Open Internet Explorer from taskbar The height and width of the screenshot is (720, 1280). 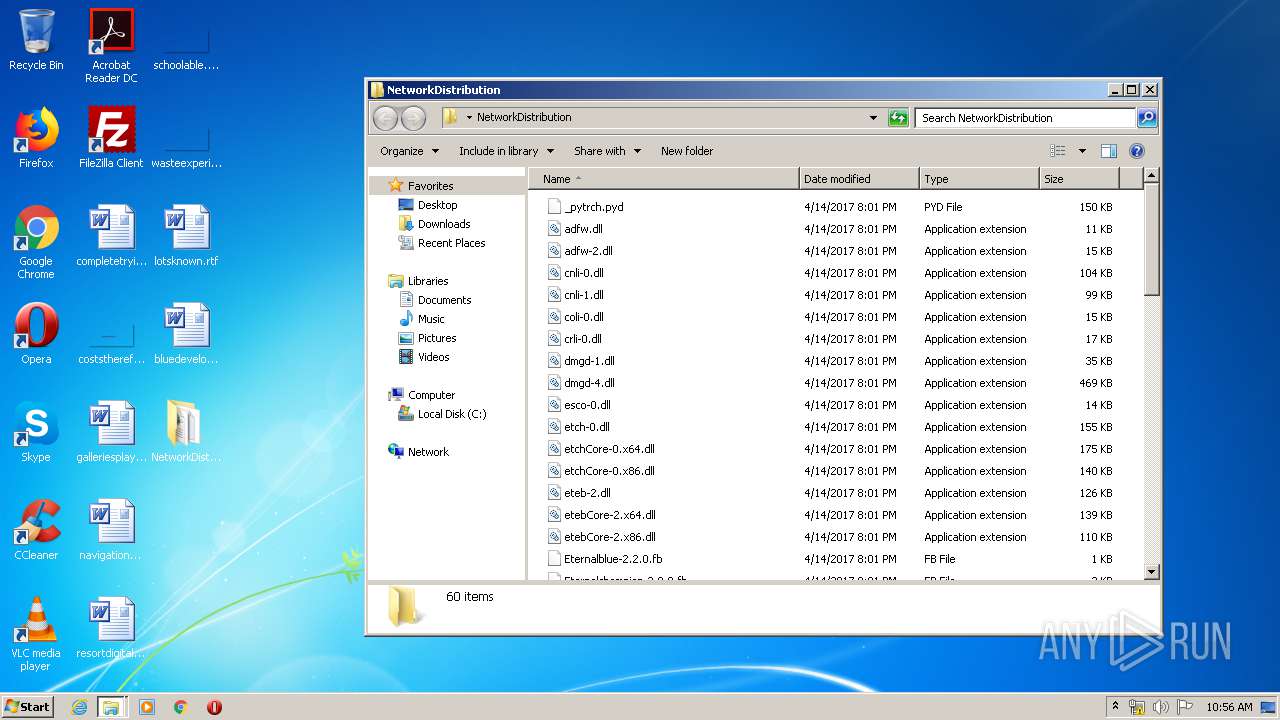(80, 707)
